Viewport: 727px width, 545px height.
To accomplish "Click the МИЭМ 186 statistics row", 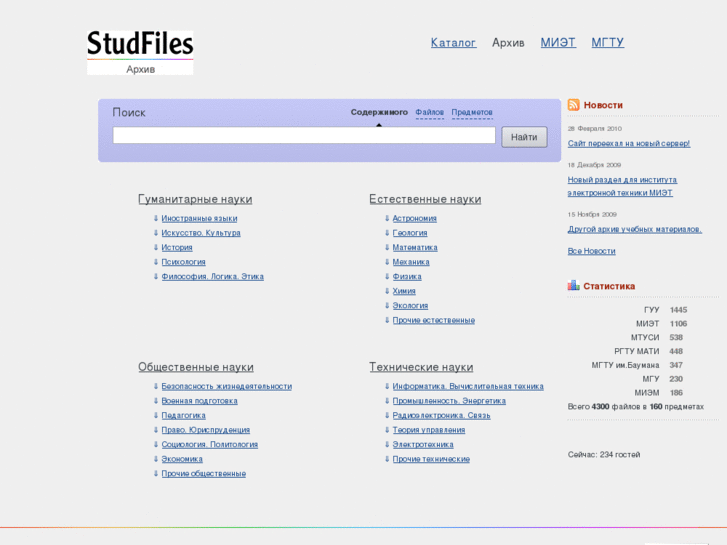I will [658, 392].
